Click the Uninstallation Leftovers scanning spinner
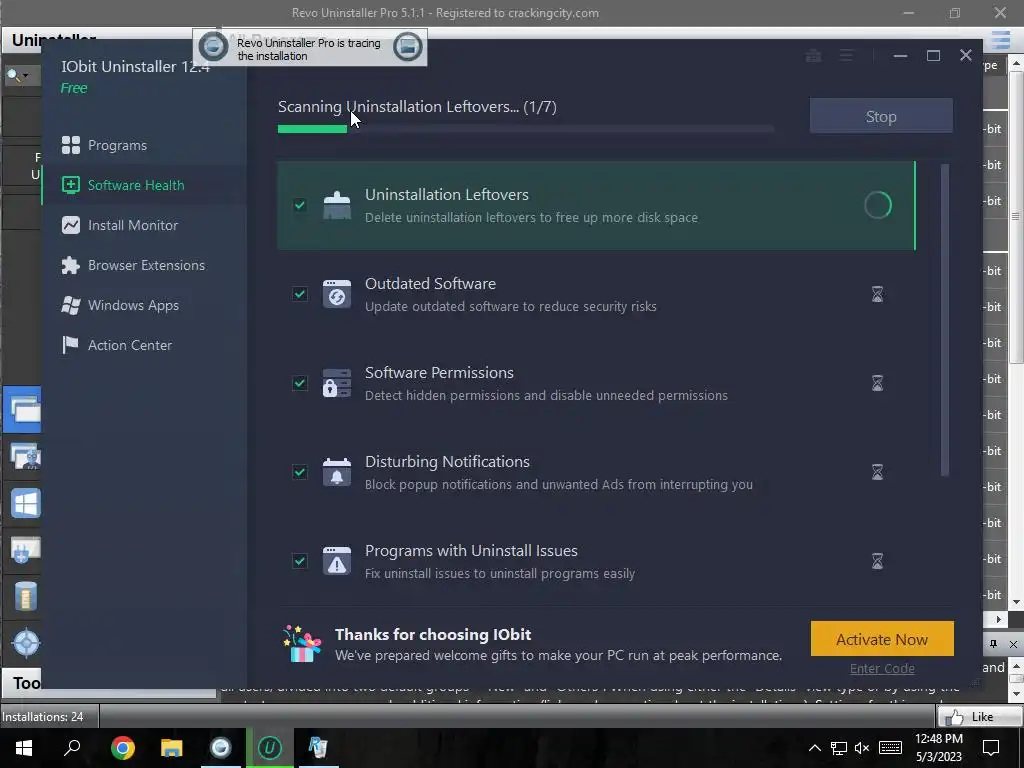The width and height of the screenshot is (1024, 768). click(878, 205)
